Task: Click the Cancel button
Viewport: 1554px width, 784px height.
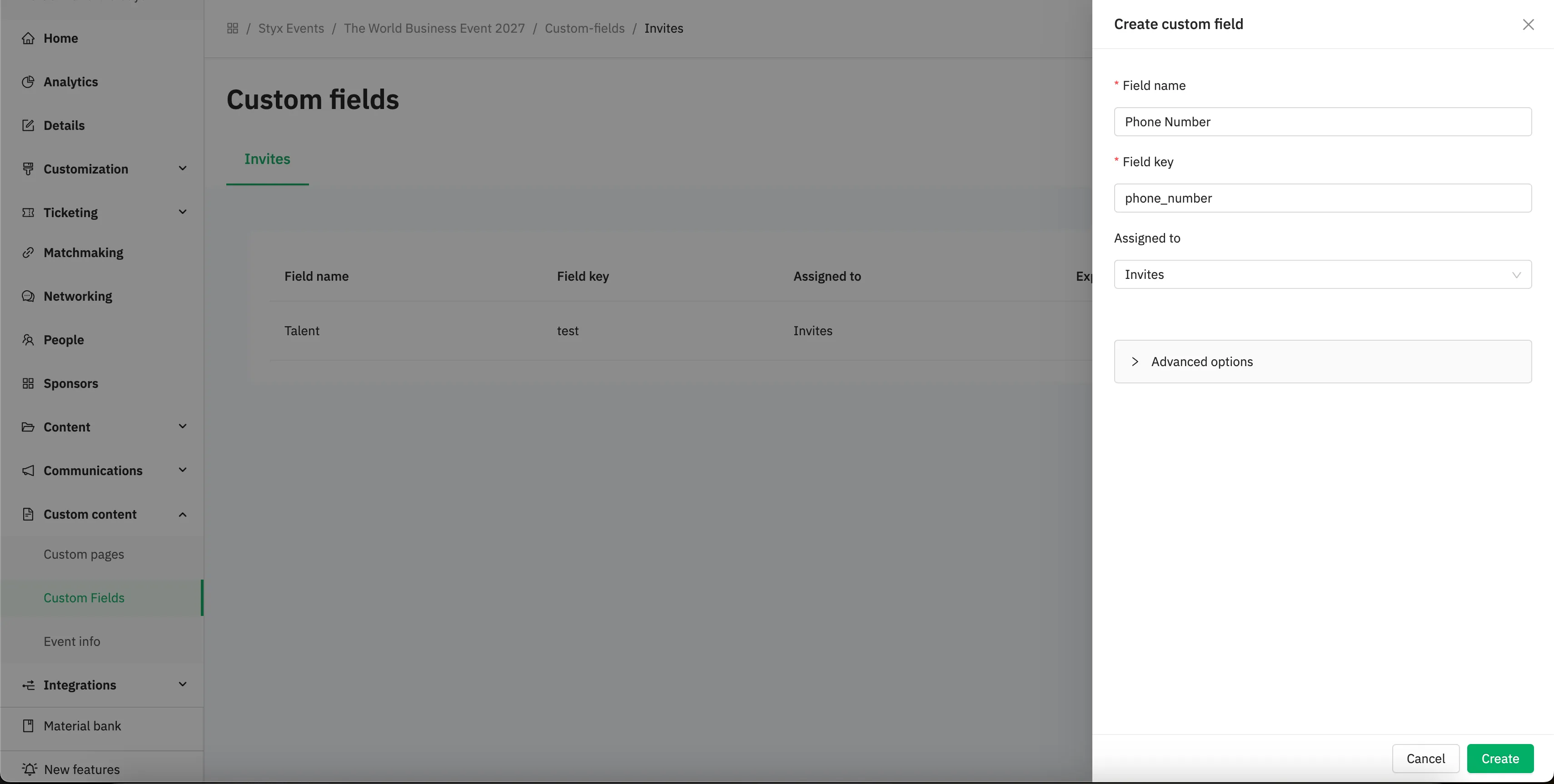Action: point(1425,759)
